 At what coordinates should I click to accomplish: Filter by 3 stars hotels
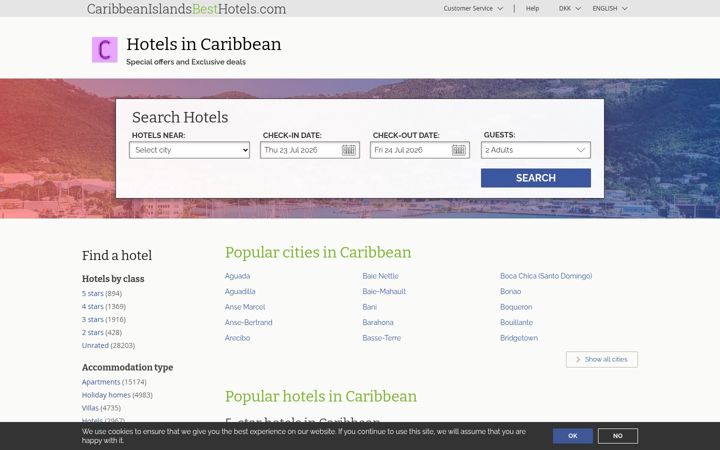(x=93, y=319)
